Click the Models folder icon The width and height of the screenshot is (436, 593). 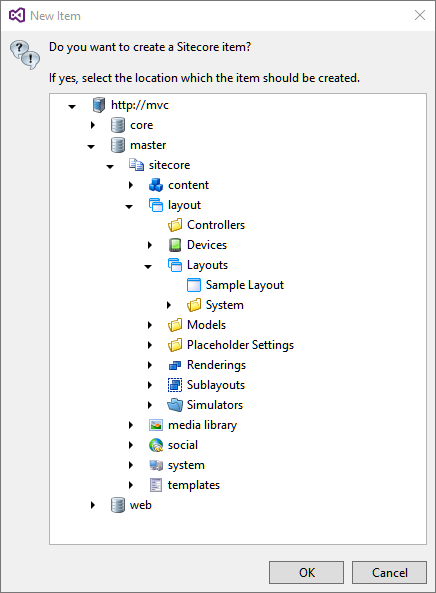[x=175, y=325]
